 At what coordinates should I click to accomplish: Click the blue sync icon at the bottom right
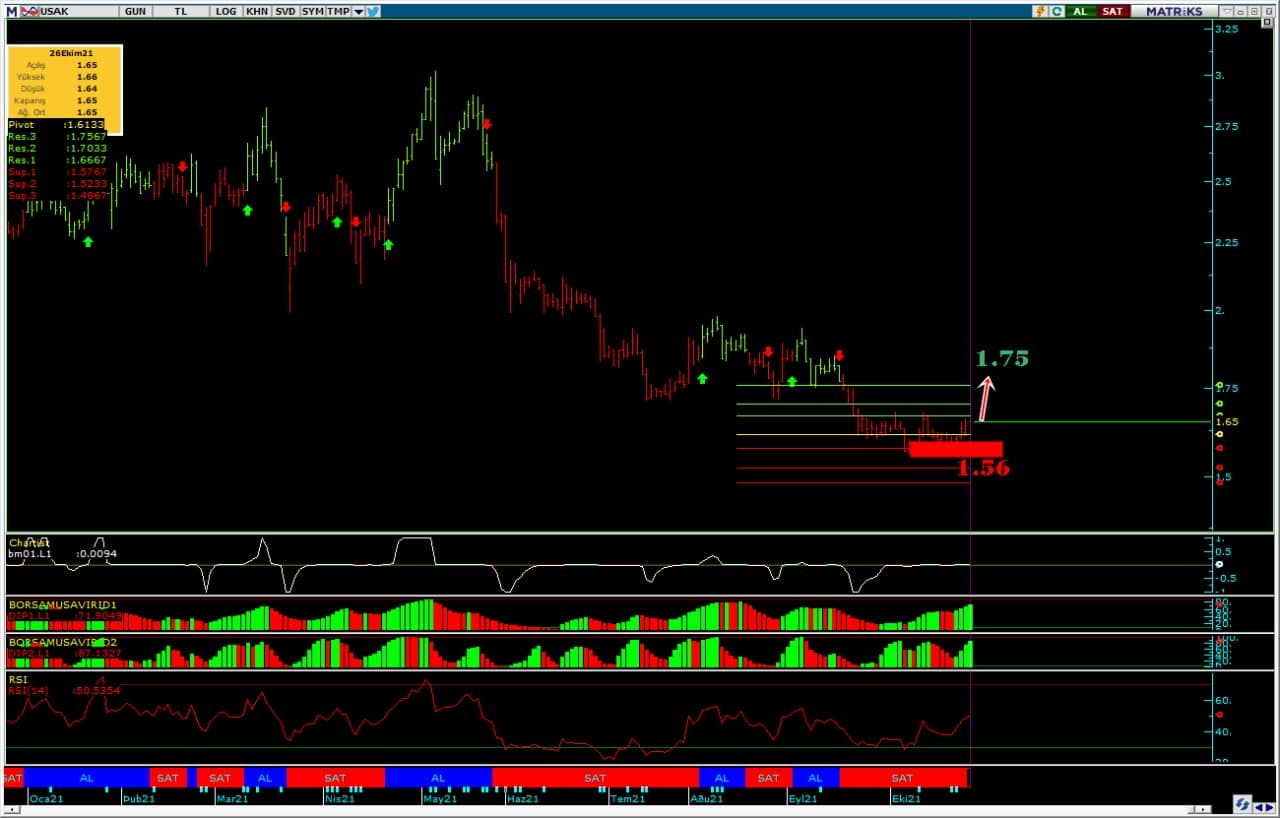pyautogui.click(x=1242, y=804)
